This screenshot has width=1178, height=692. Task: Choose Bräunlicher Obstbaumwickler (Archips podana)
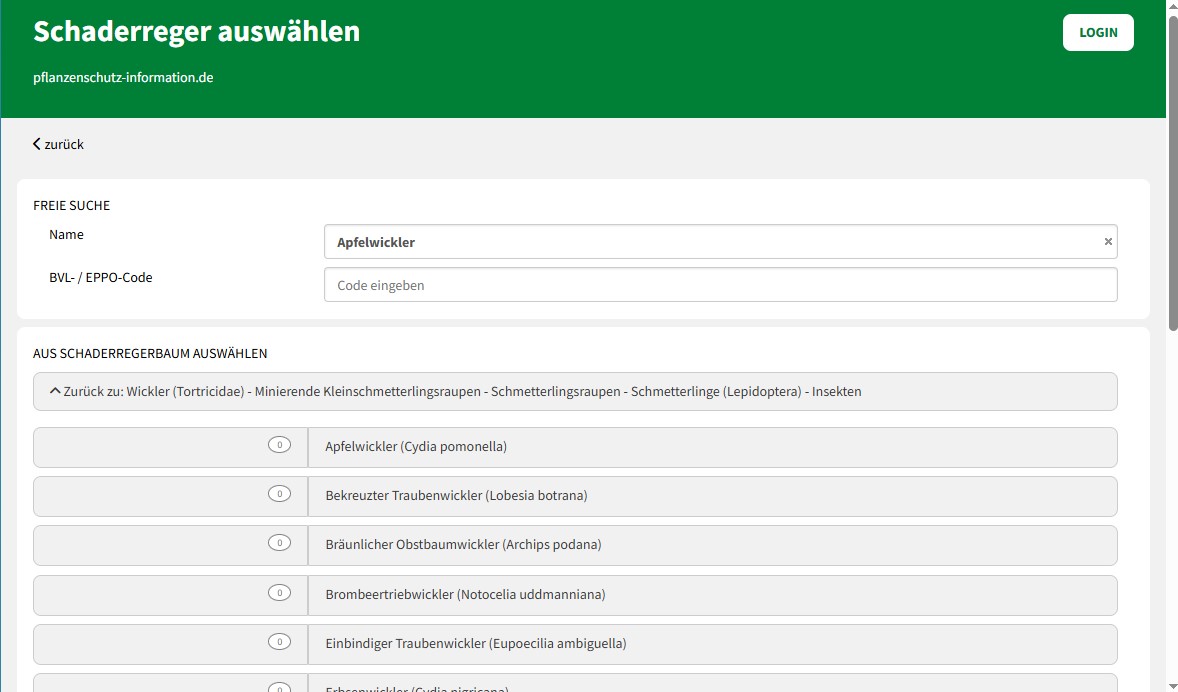463,545
